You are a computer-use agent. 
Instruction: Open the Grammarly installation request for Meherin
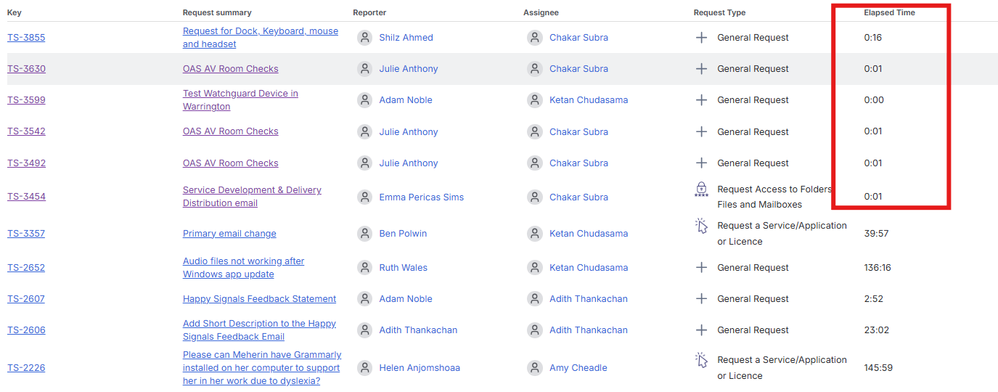point(262,368)
